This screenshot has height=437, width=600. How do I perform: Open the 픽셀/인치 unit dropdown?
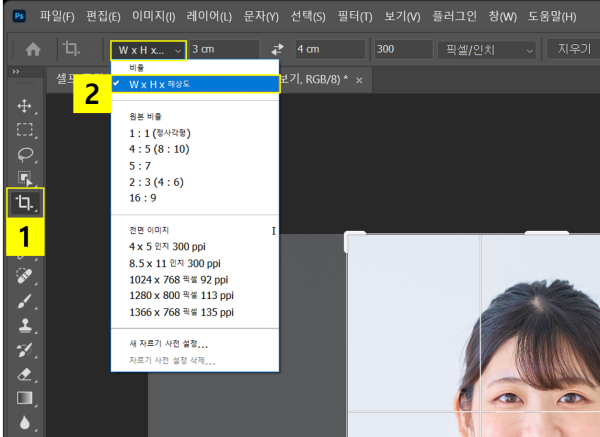coord(487,50)
